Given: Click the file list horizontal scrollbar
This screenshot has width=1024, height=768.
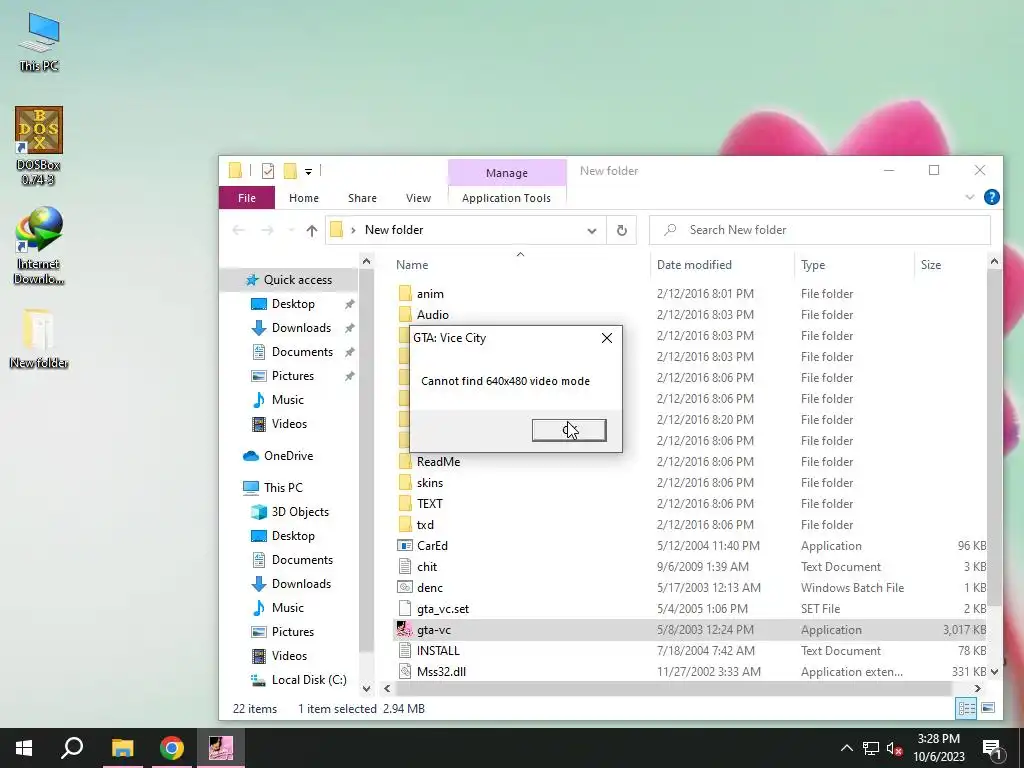Looking at the screenshot, I should coord(673,688).
